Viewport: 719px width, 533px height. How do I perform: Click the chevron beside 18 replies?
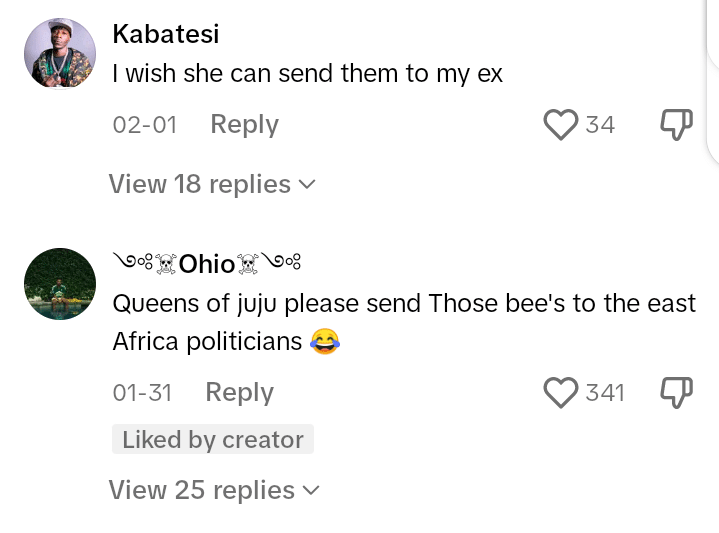pos(308,185)
